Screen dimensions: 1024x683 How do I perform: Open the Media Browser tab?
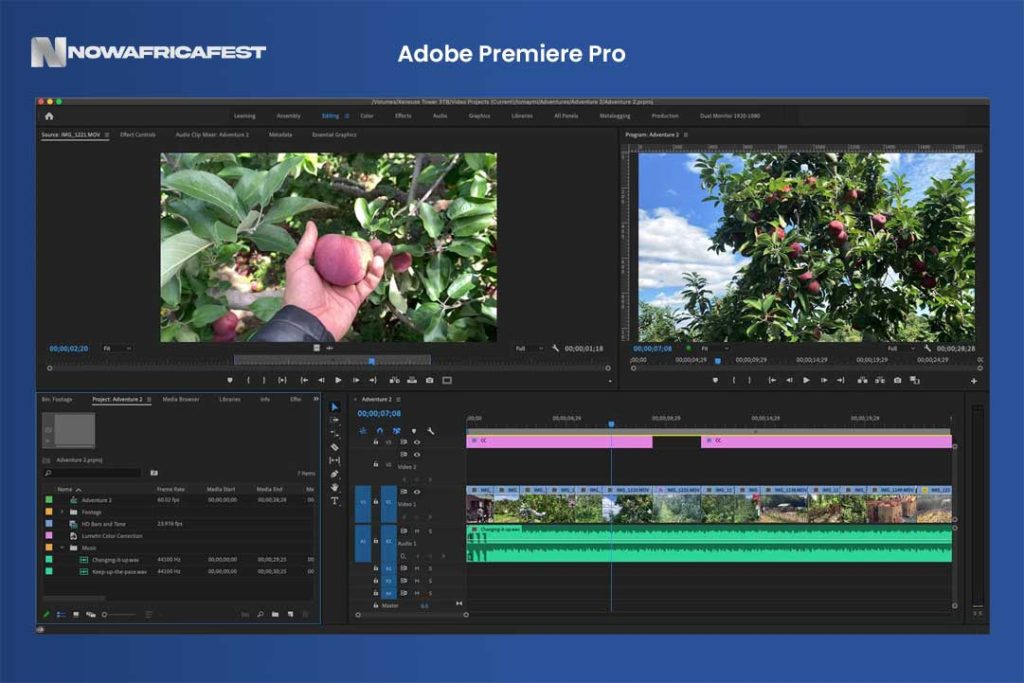[x=181, y=399]
